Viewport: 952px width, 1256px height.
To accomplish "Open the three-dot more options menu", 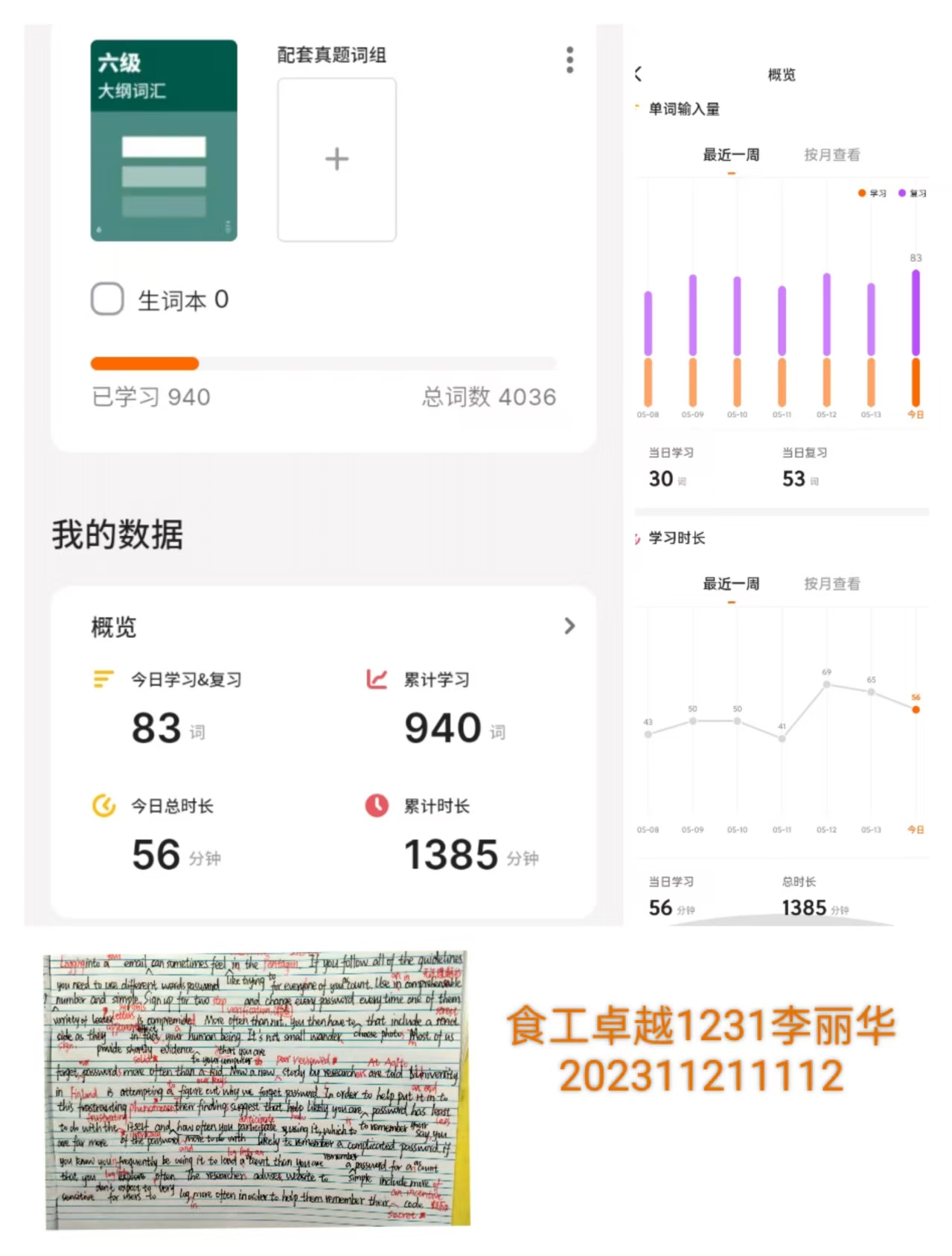I will (569, 60).
